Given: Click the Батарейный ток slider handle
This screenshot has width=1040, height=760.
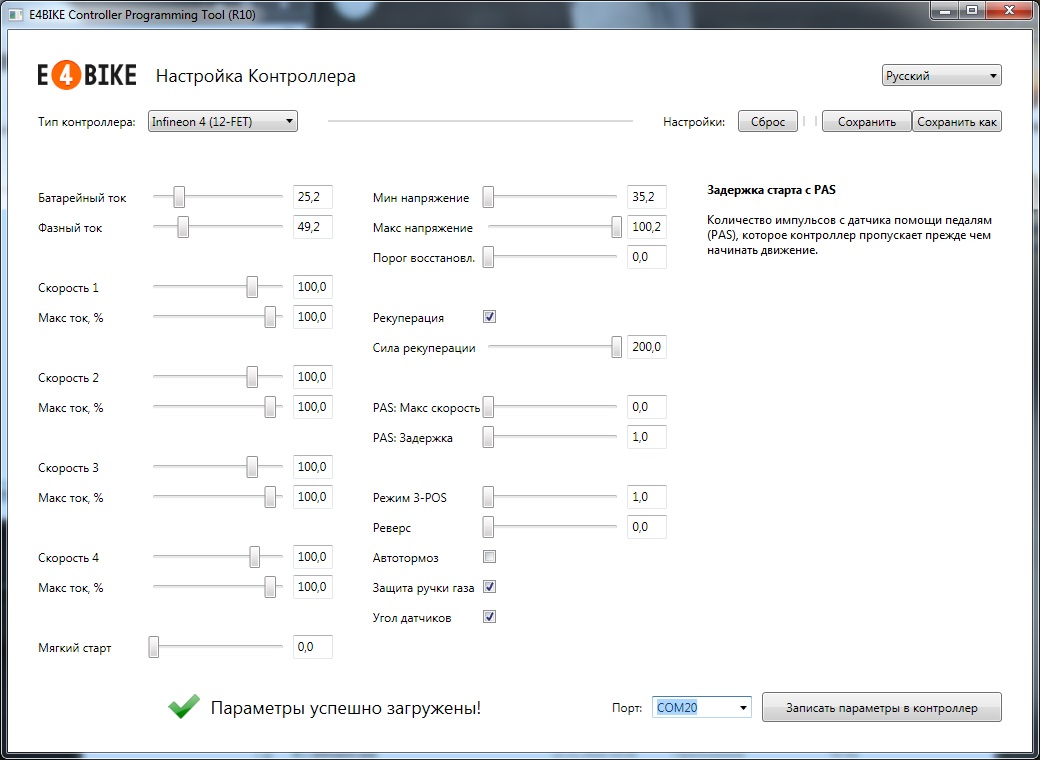Looking at the screenshot, I should pyautogui.click(x=179, y=197).
